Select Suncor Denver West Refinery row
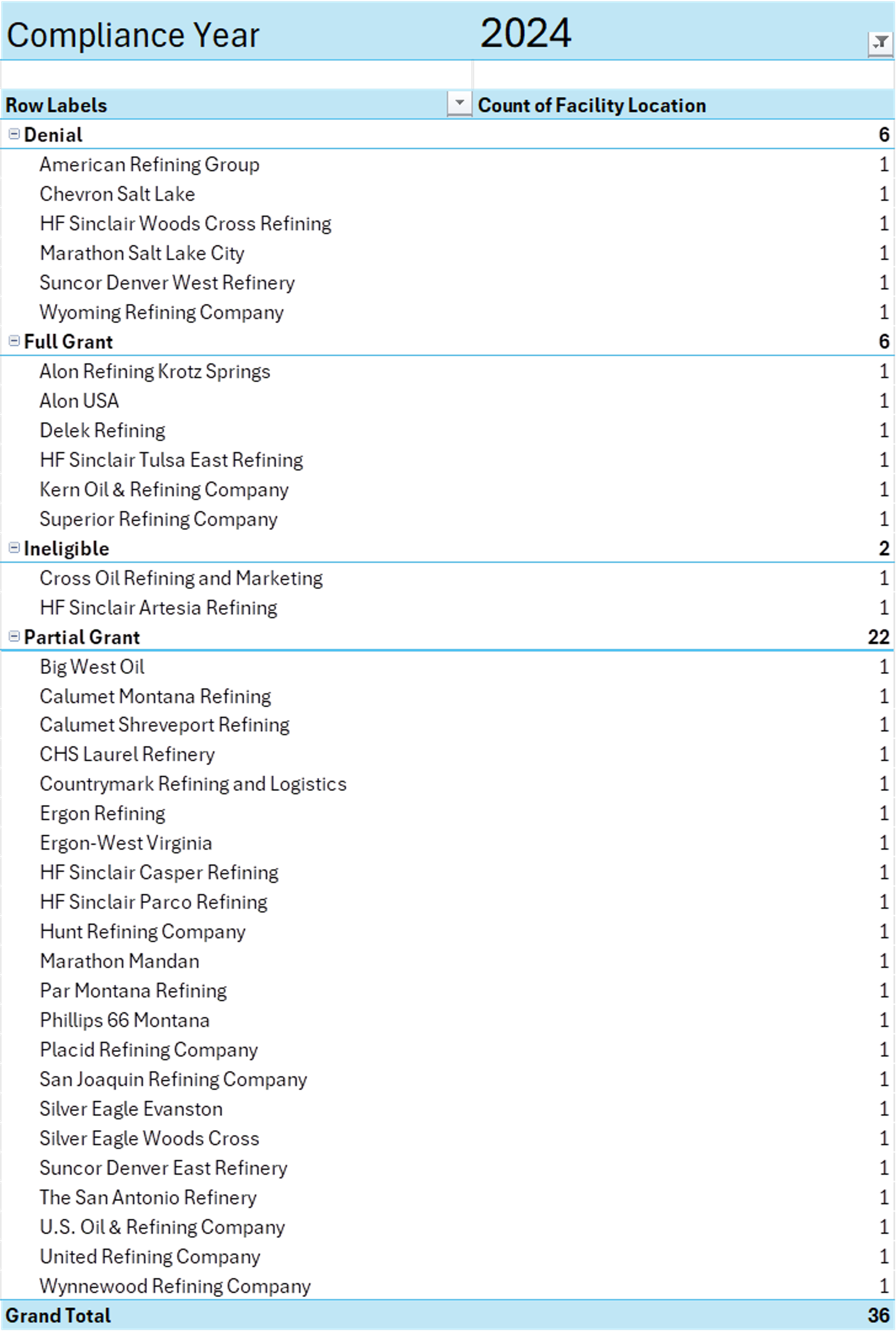The width and height of the screenshot is (896, 1331). (448, 283)
